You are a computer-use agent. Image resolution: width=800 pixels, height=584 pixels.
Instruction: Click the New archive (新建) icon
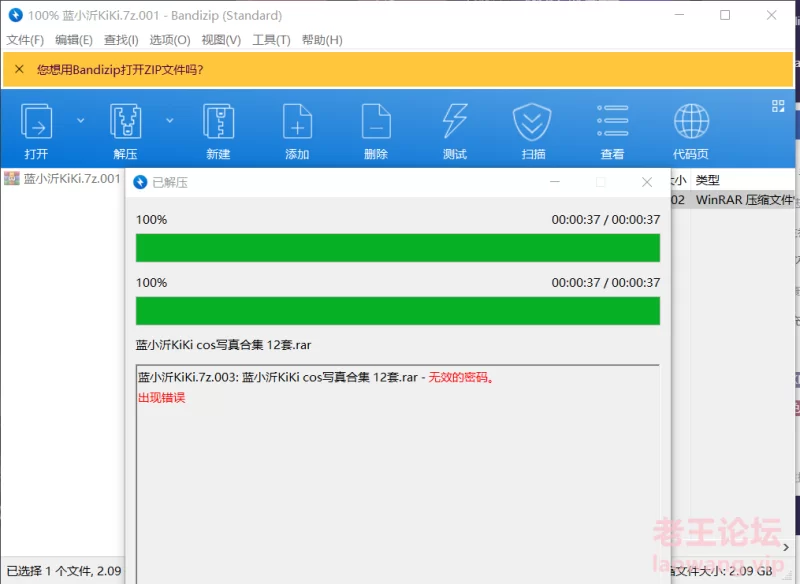tap(218, 121)
